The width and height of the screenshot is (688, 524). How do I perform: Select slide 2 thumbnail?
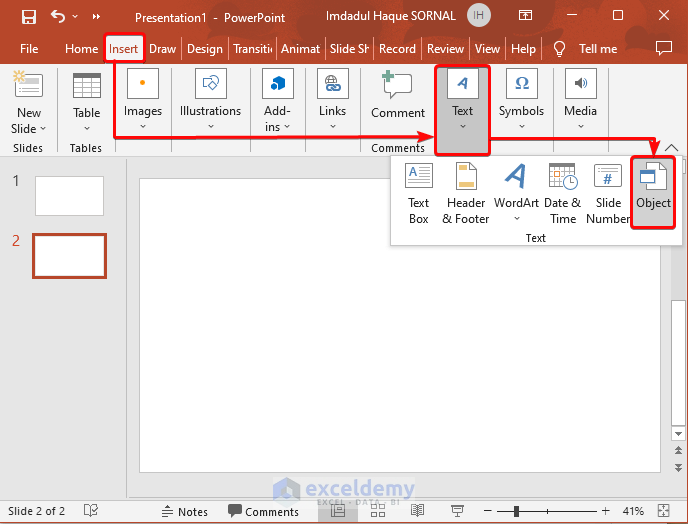click(x=69, y=256)
